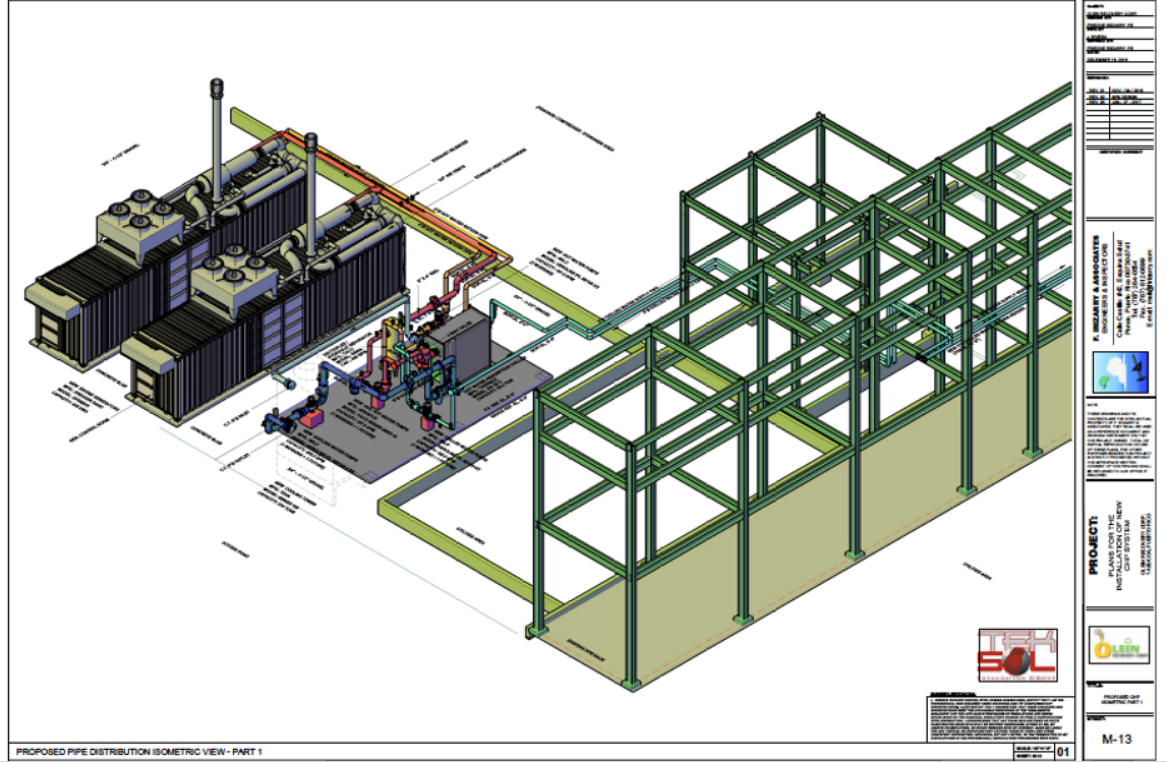1167x762 pixels.
Task: Click the drawing number 01 box
Action: (x=1062, y=751)
